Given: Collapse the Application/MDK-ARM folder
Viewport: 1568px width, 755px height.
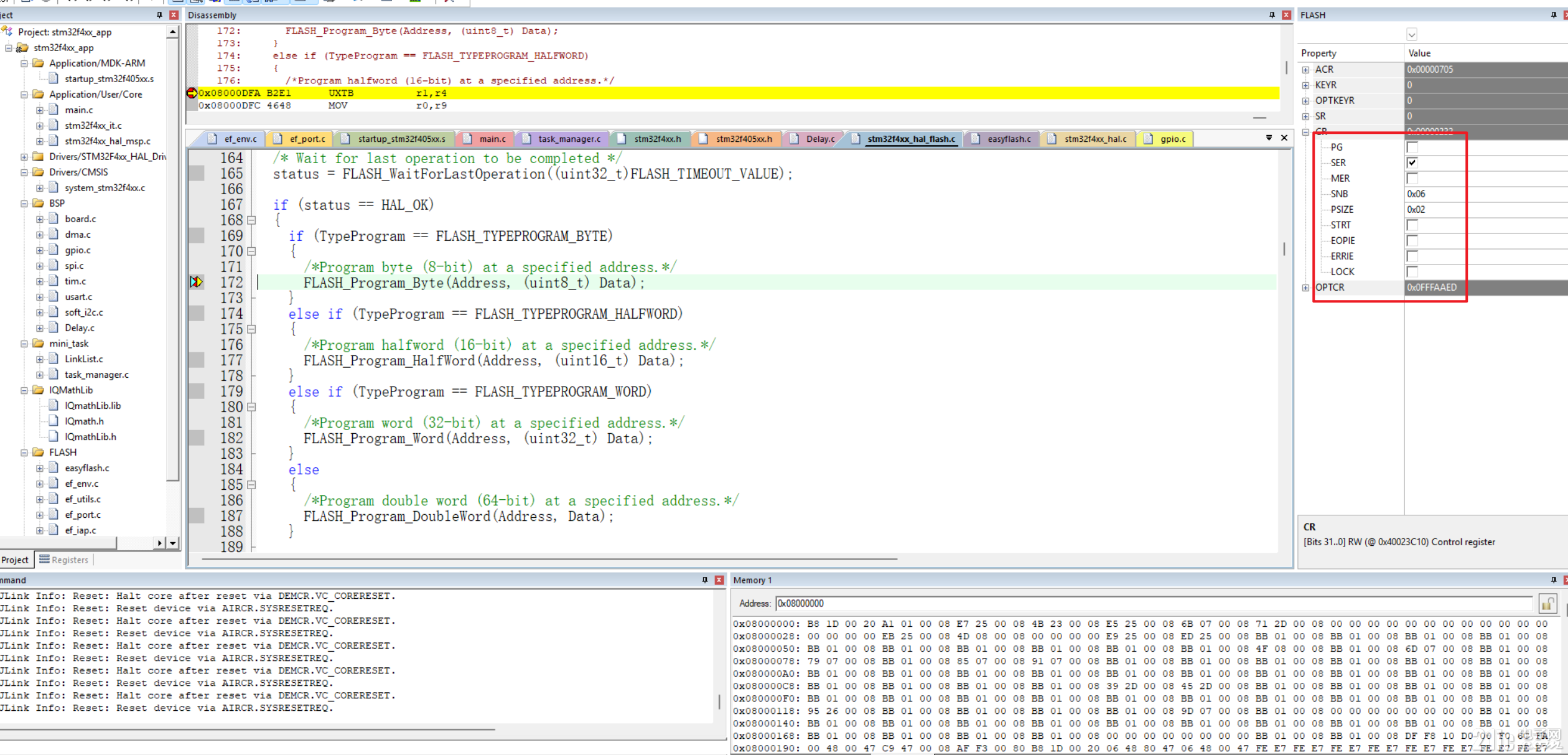Looking at the screenshot, I should pyautogui.click(x=24, y=63).
